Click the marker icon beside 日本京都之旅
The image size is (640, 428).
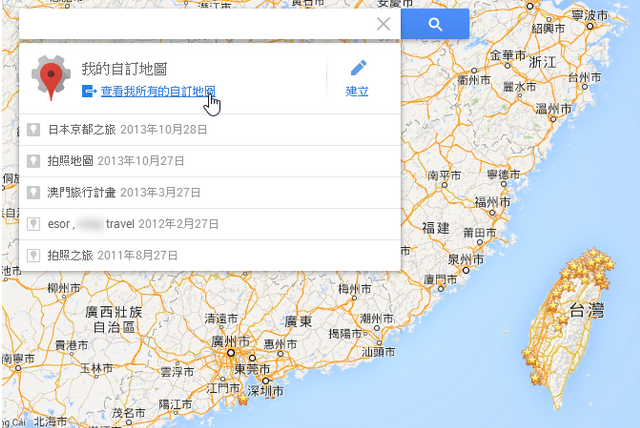(34, 129)
